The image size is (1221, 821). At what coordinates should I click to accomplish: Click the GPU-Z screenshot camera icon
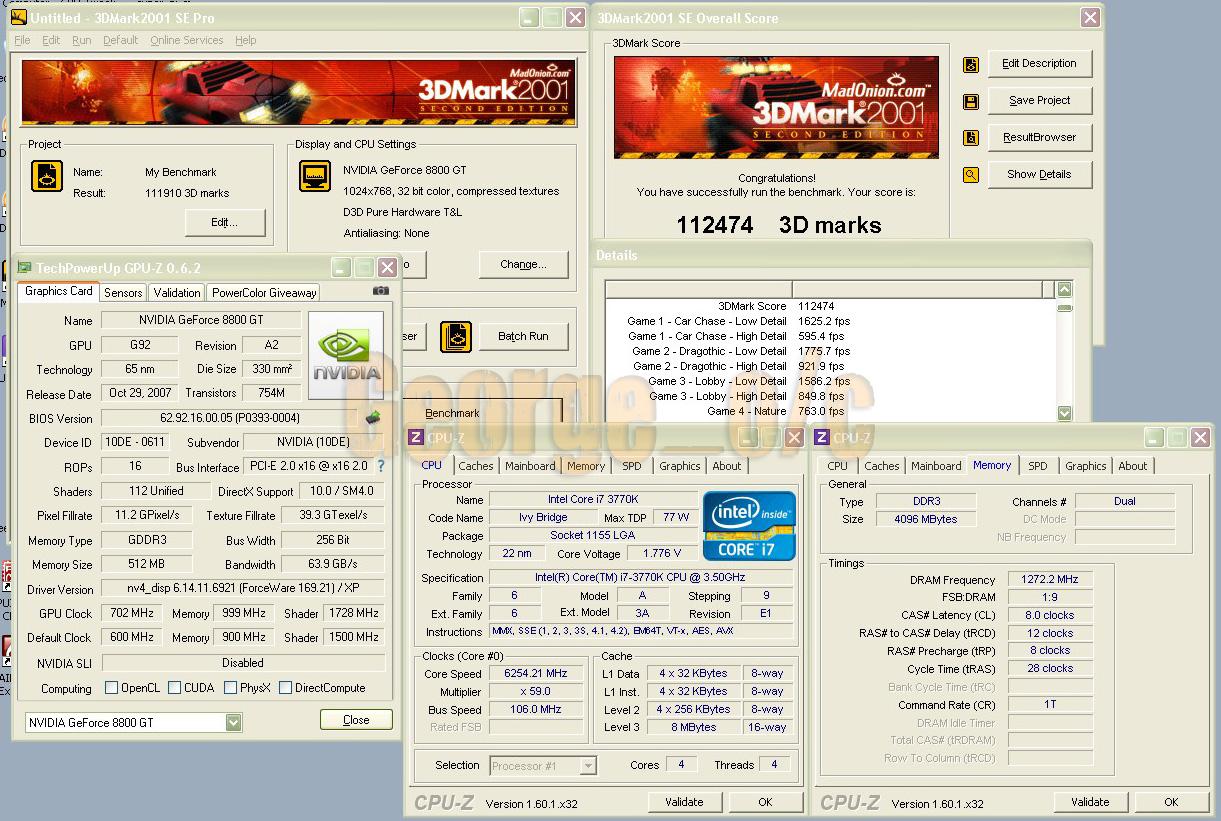[381, 291]
